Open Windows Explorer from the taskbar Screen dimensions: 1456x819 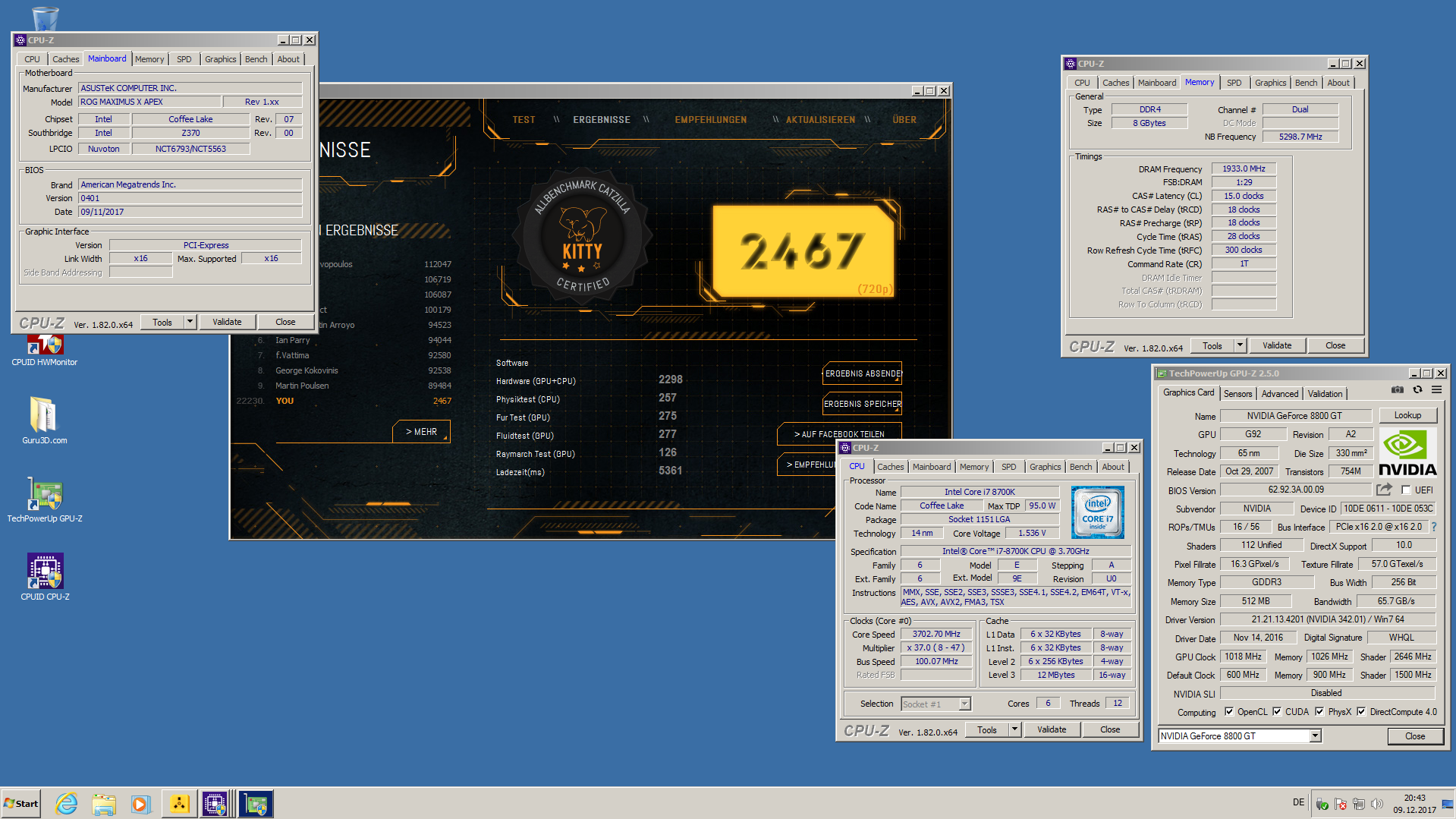click(x=104, y=804)
